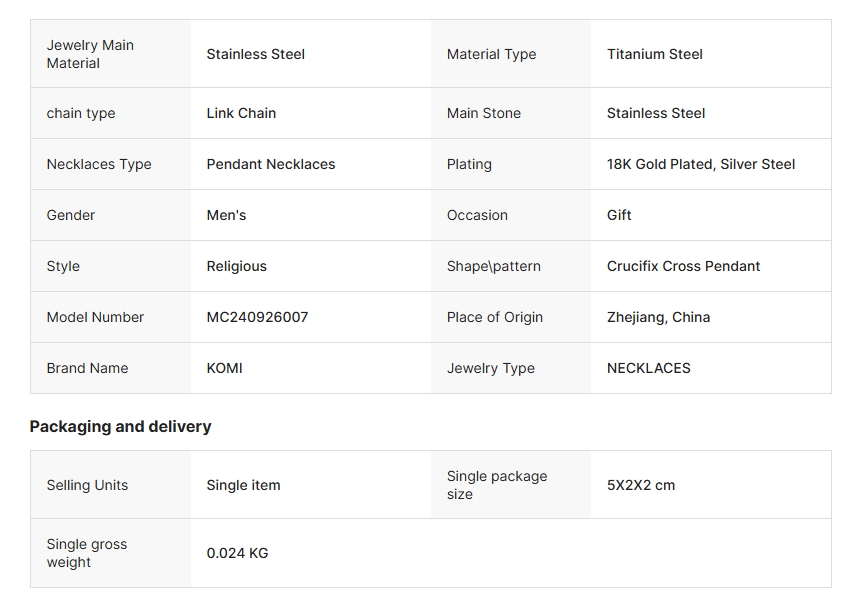The width and height of the screenshot is (846, 599).
Task: Select the 'Titanium Steel' material type value
Action: pos(655,54)
